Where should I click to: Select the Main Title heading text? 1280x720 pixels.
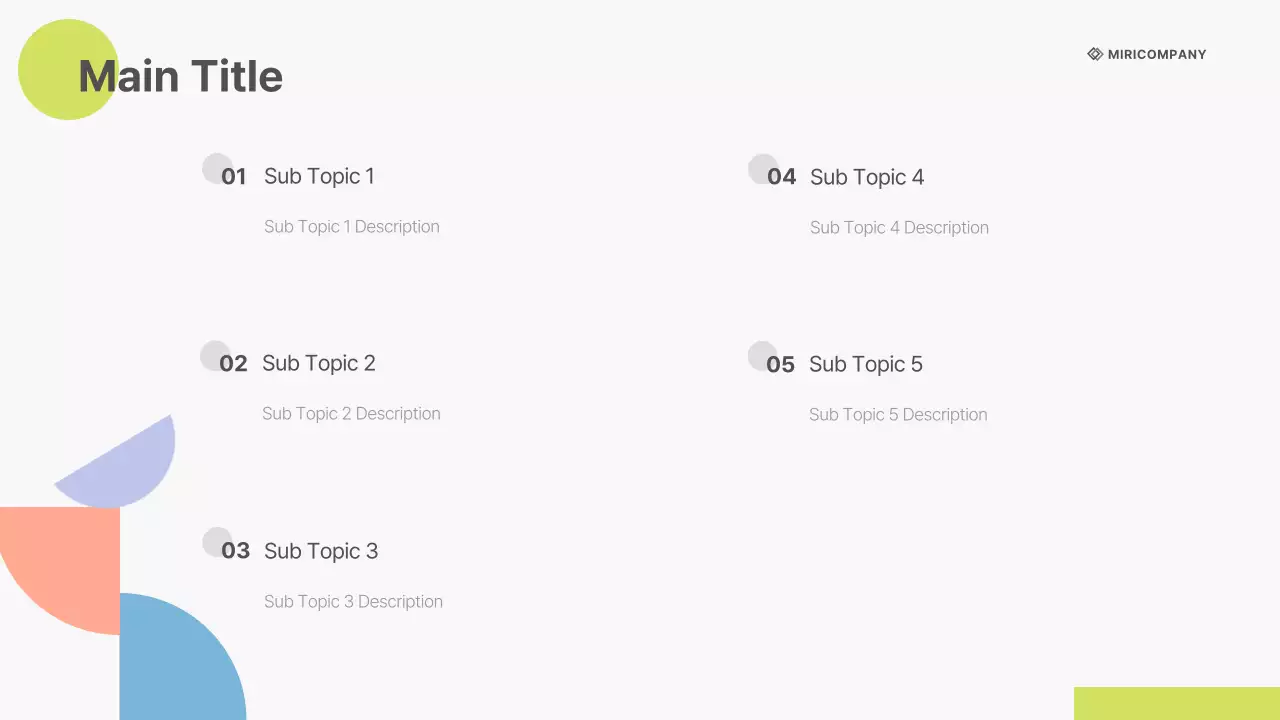point(181,76)
